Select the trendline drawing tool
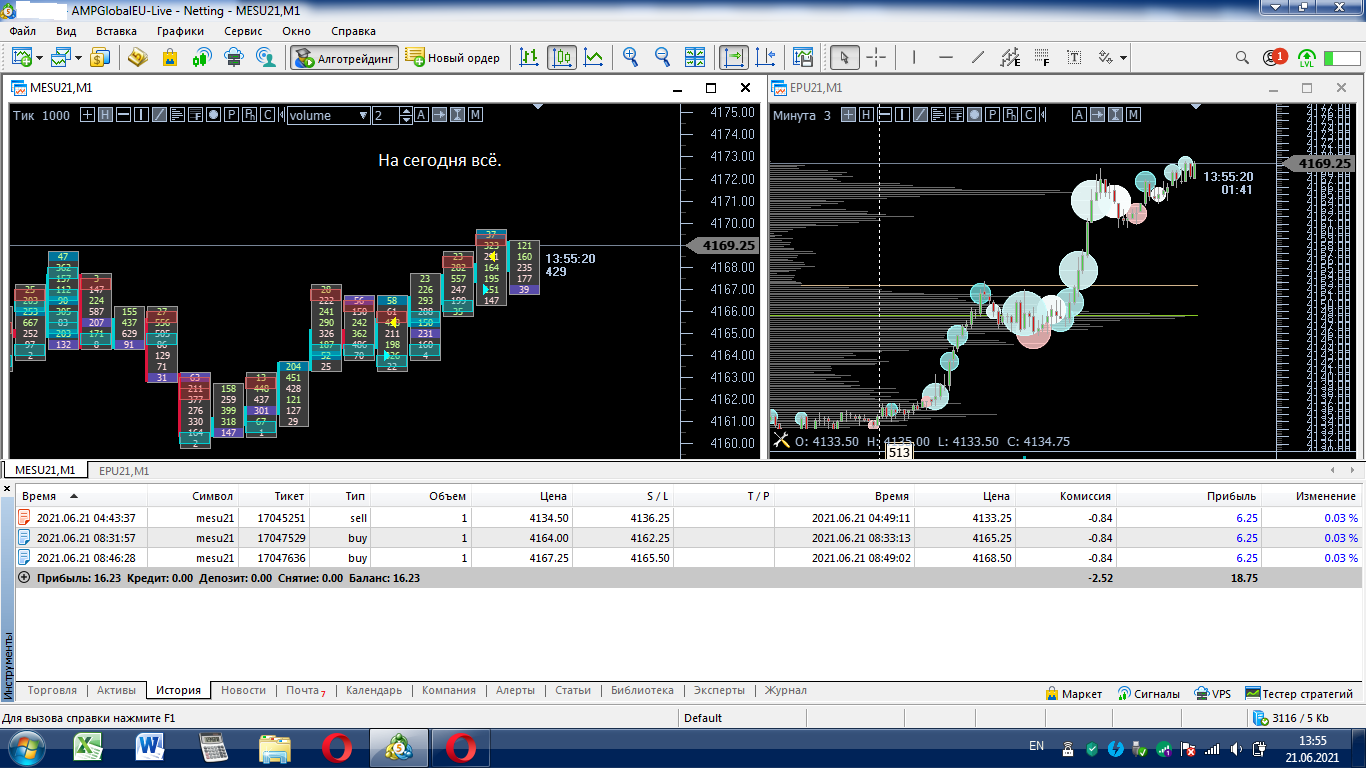Viewport: 1366px width, 768px height. (978, 58)
